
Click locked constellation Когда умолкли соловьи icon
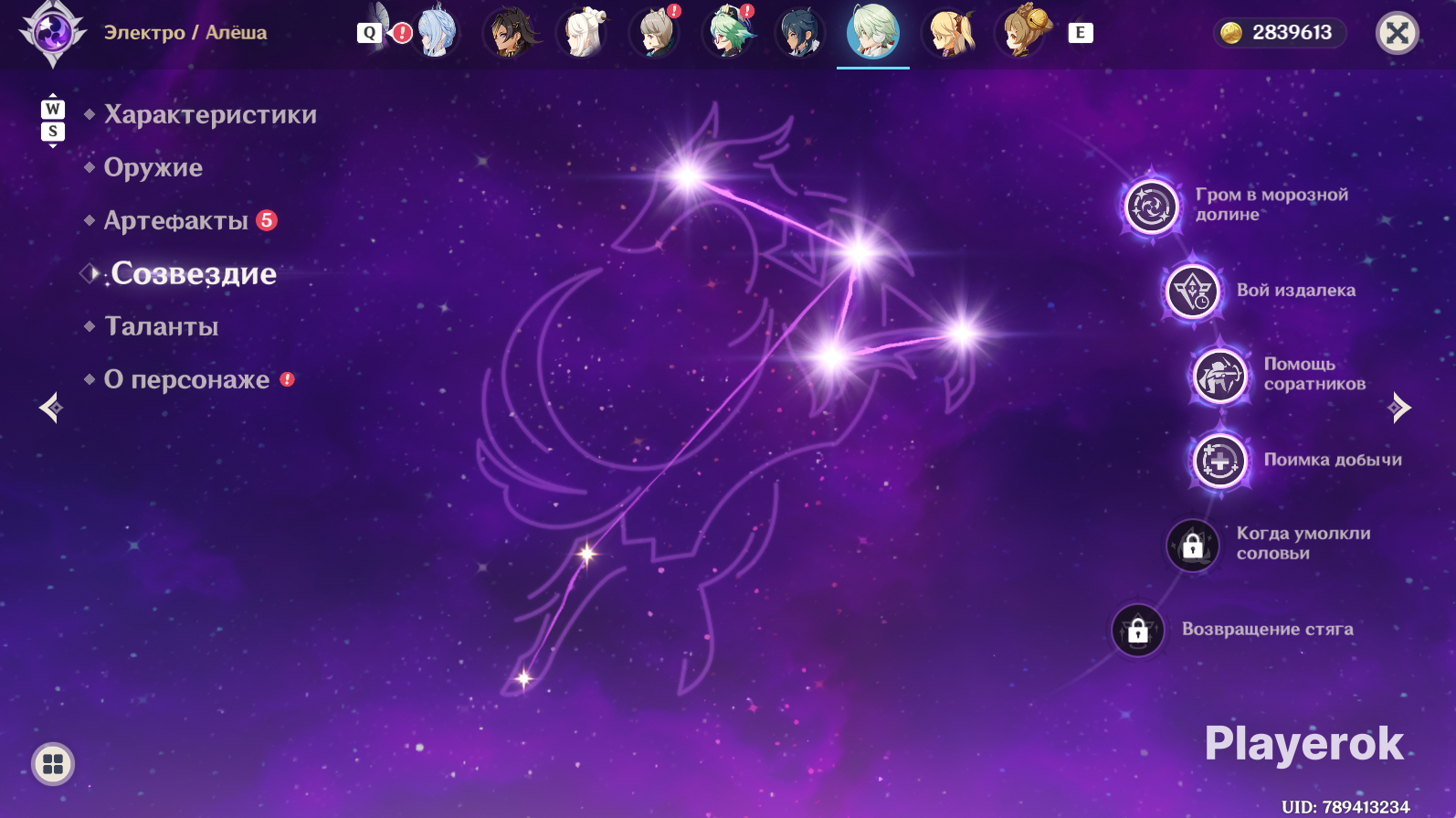[1192, 546]
